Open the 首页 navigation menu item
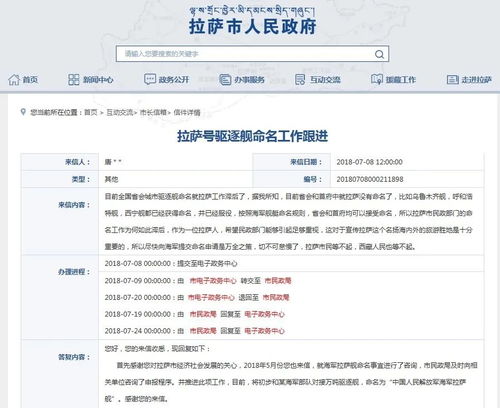 pyautogui.click(x=23, y=80)
